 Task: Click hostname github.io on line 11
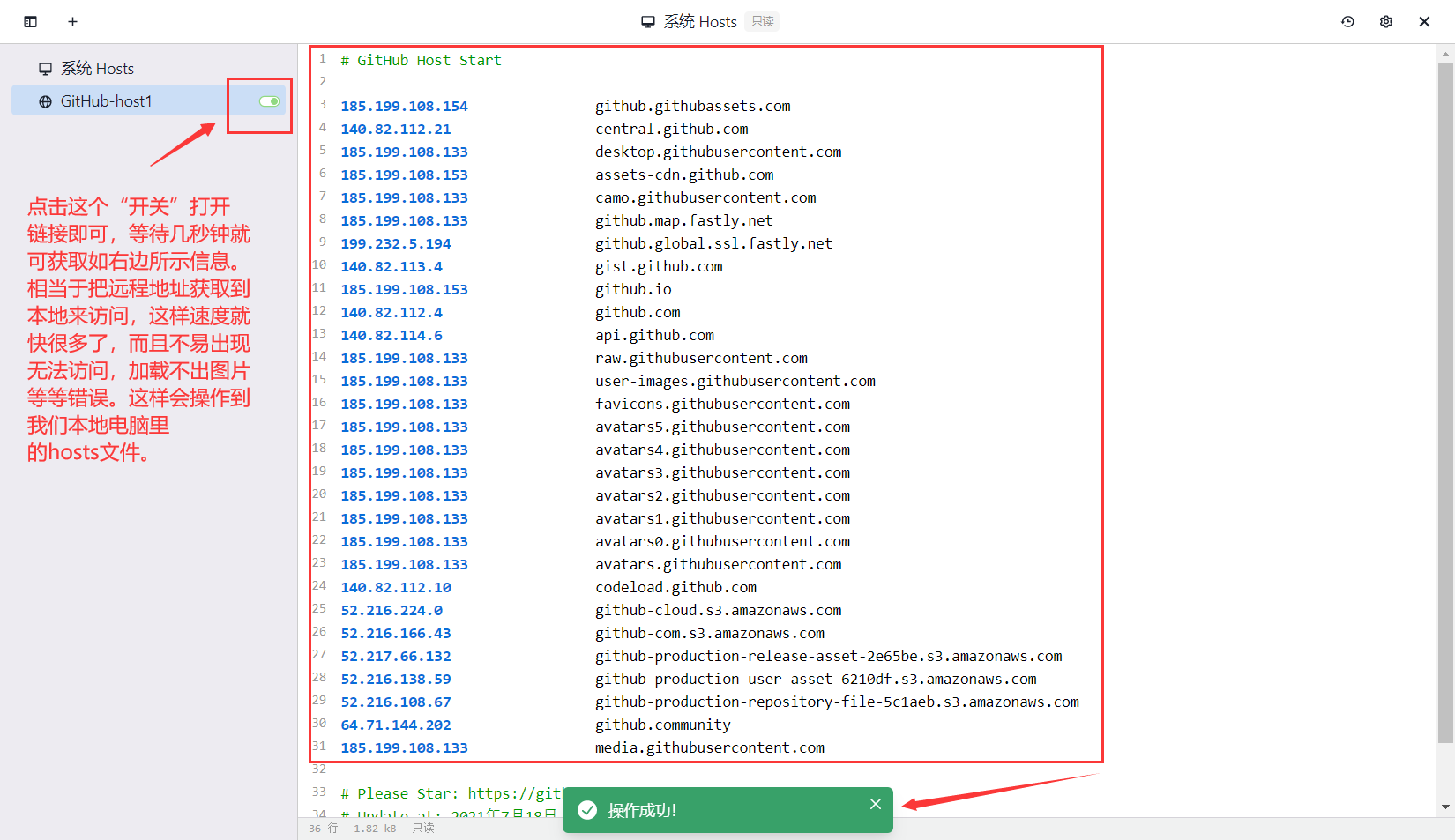(633, 289)
